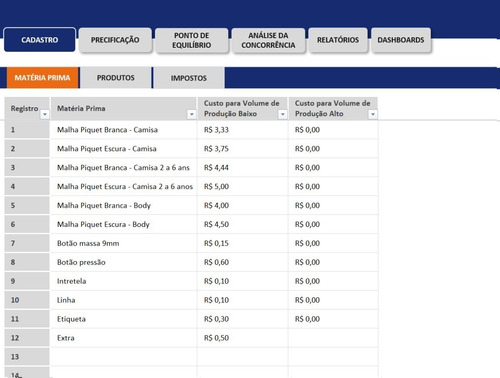The image size is (500, 378).
Task: Select 'Malha Piquet Escura - Camisa 2 a 6 anos'
Action: coord(124,186)
